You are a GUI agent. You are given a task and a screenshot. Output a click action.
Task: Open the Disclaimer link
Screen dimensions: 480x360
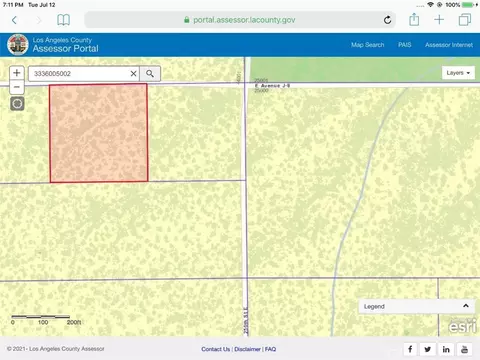point(247,349)
